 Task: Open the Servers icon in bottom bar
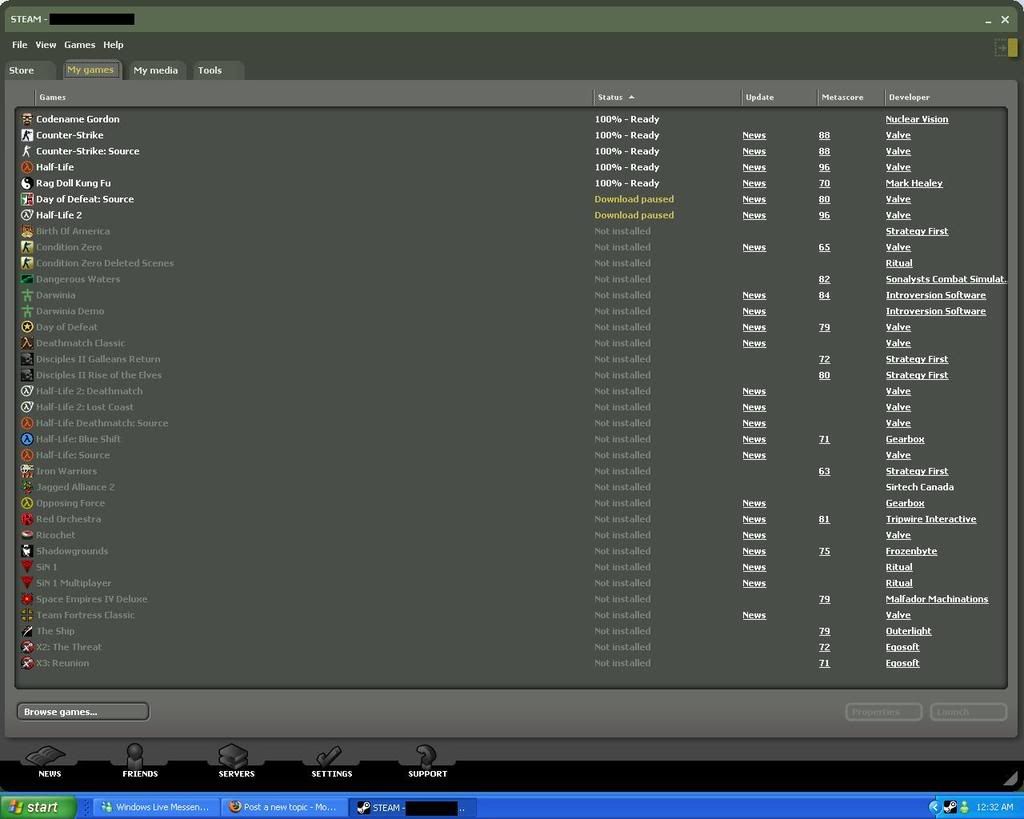point(236,758)
